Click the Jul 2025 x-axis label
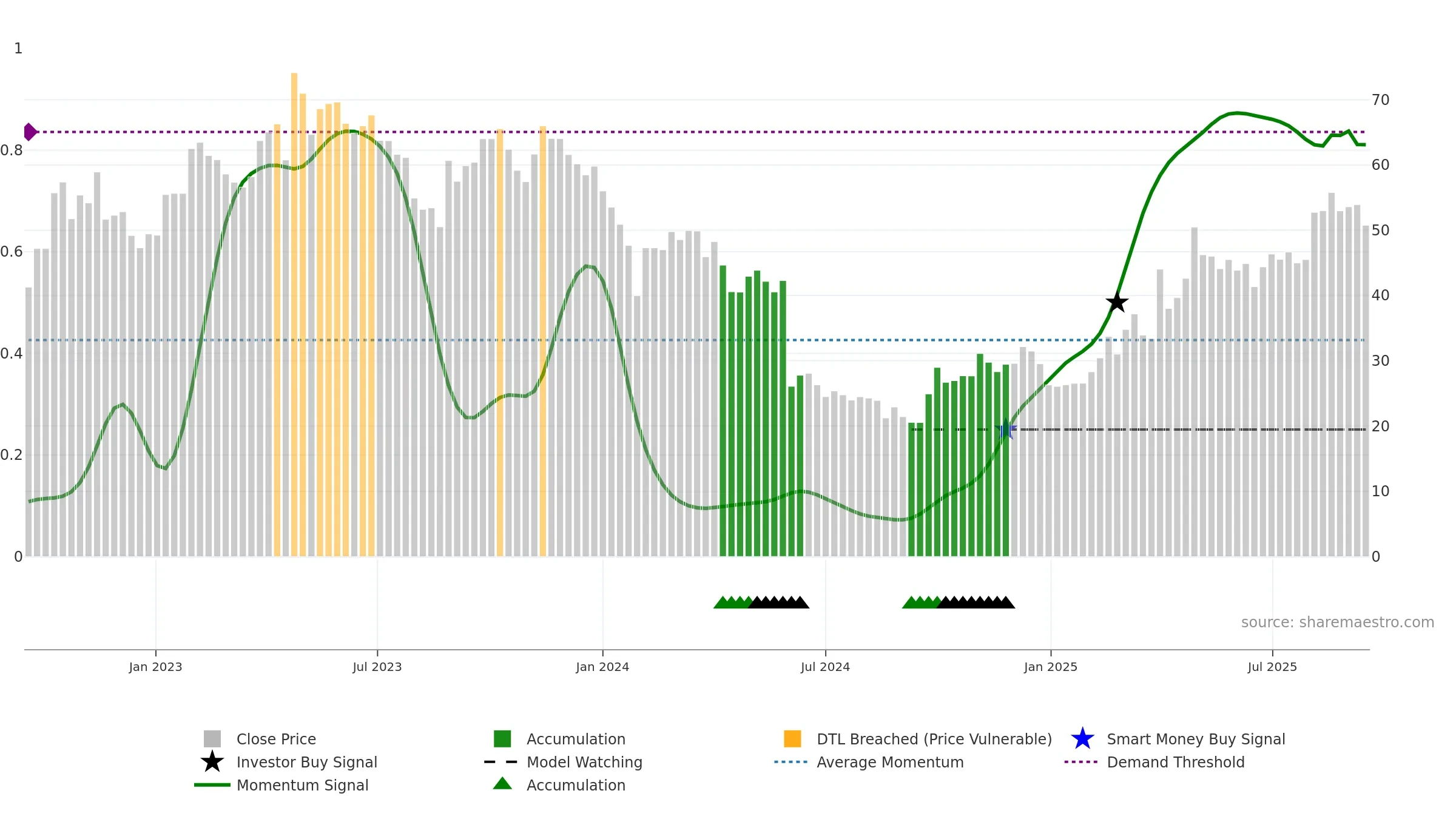 [x=1272, y=667]
